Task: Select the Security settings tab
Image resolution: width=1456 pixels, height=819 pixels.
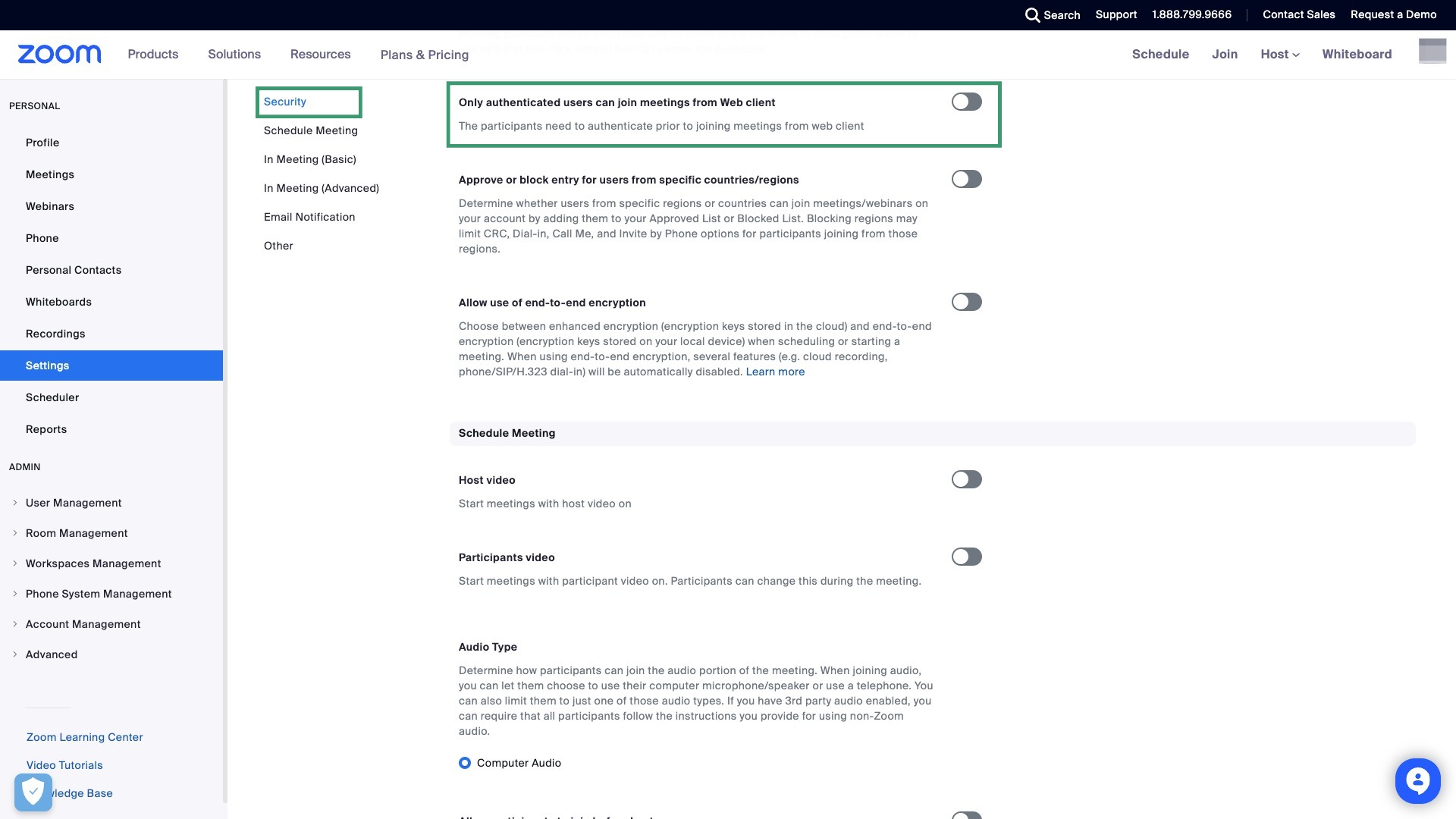Action: tap(285, 102)
